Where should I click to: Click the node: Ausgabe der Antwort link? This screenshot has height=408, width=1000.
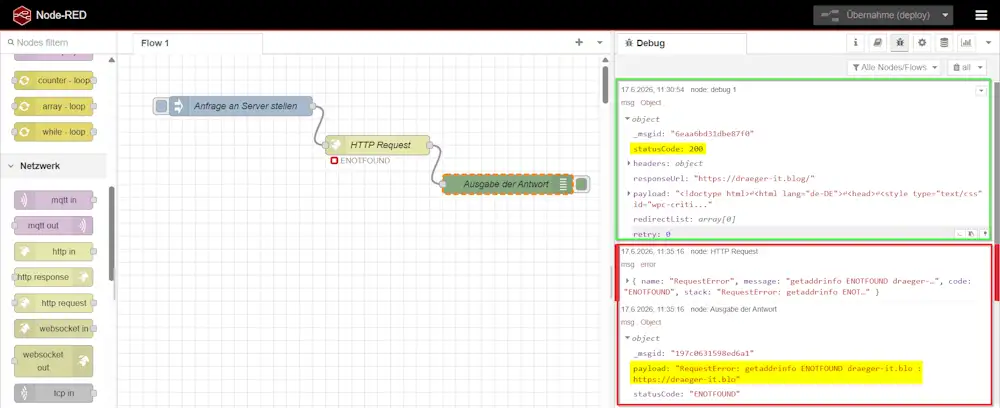click(x=733, y=309)
